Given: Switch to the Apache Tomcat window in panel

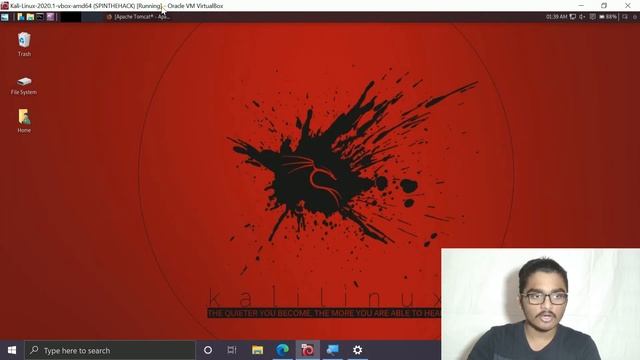Looking at the screenshot, I should (137, 17).
